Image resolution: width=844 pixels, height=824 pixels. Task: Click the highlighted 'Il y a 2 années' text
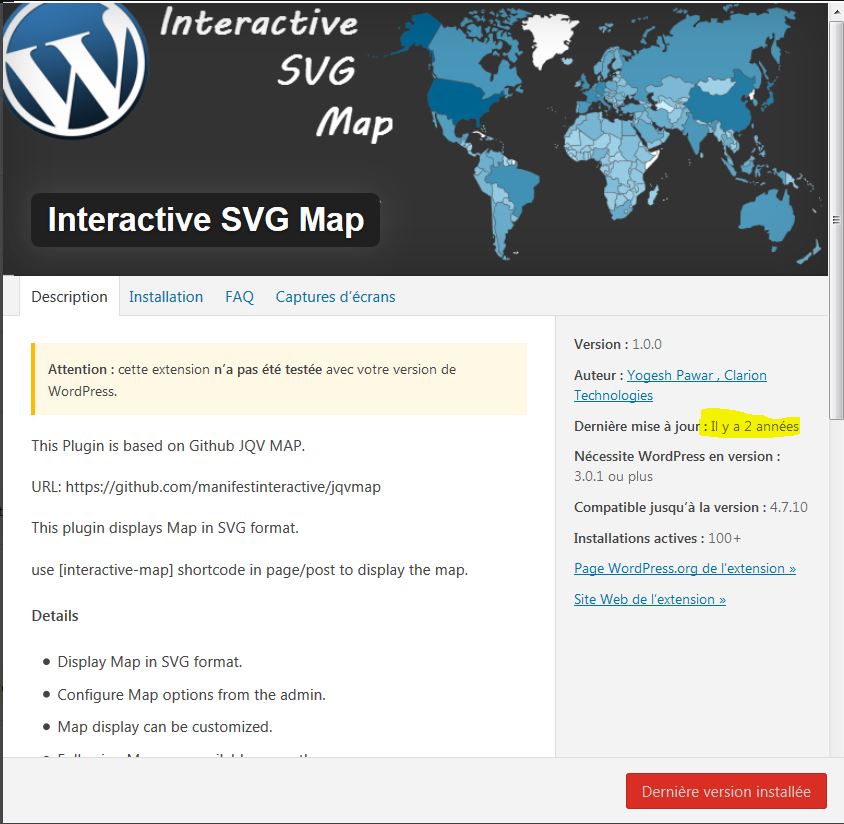pos(754,427)
